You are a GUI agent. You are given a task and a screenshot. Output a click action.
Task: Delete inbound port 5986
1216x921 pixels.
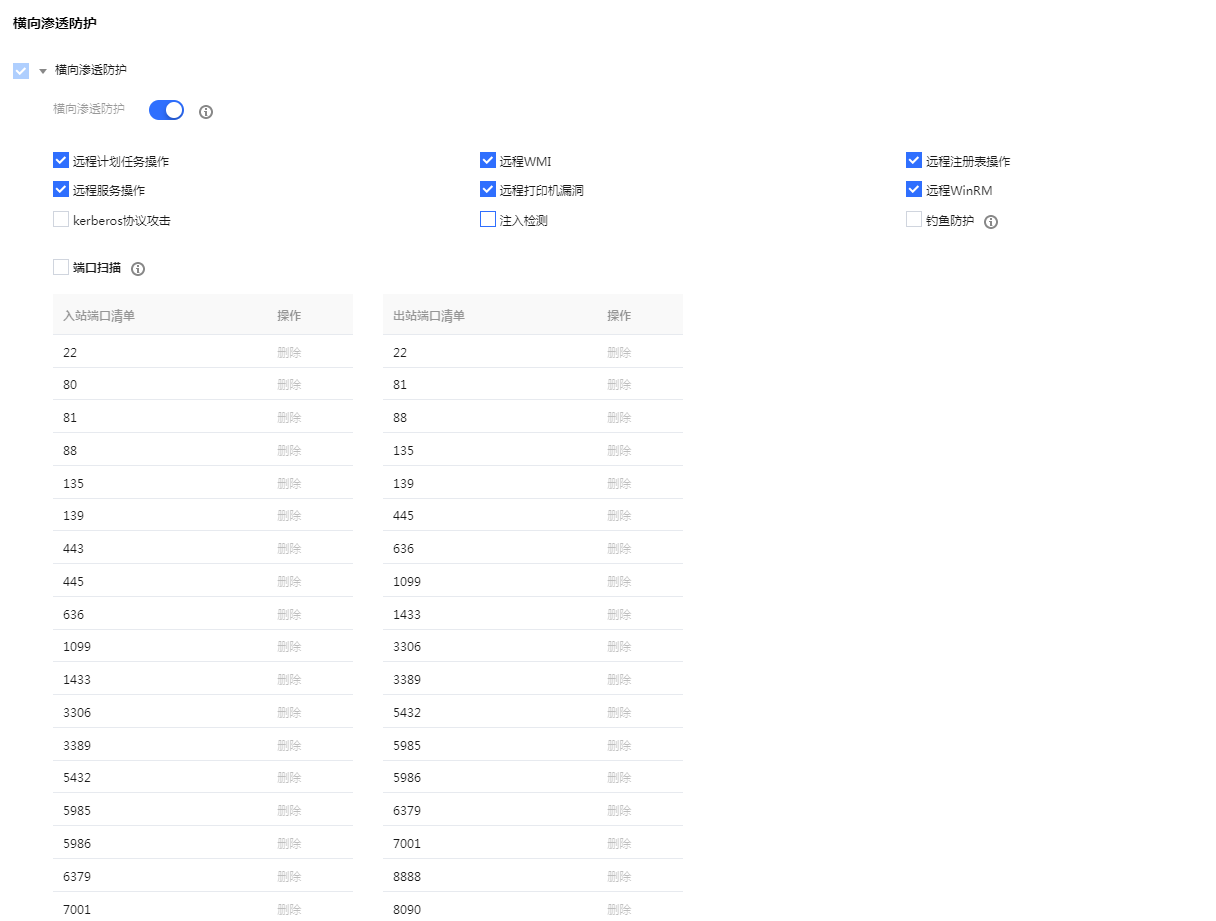tap(289, 844)
